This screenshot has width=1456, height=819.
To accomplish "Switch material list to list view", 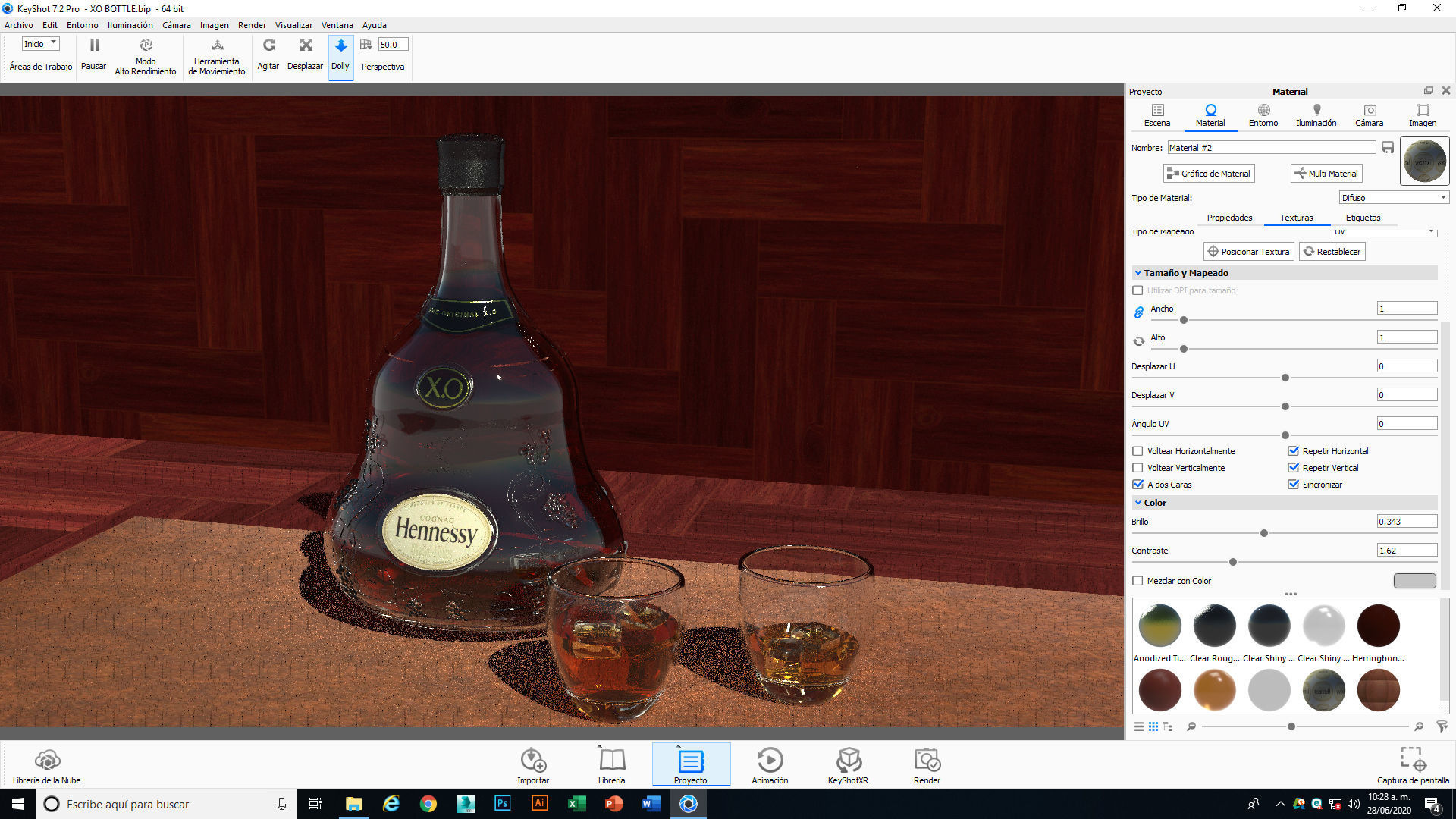I will [x=1139, y=726].
